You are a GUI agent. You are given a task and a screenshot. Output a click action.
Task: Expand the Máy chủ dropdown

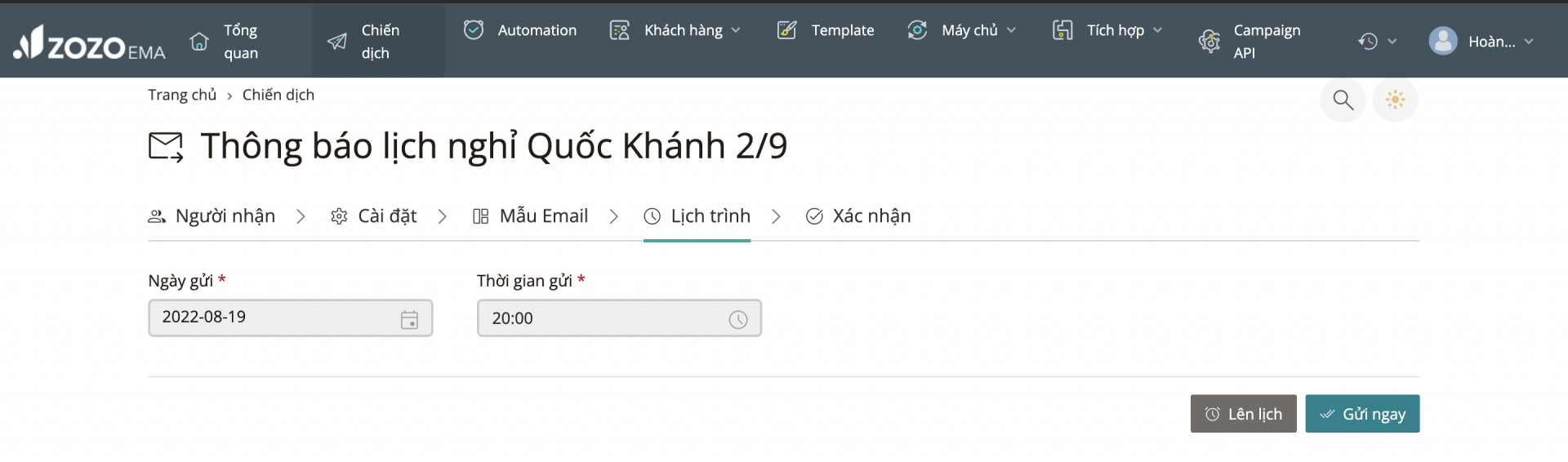[962, 30]
